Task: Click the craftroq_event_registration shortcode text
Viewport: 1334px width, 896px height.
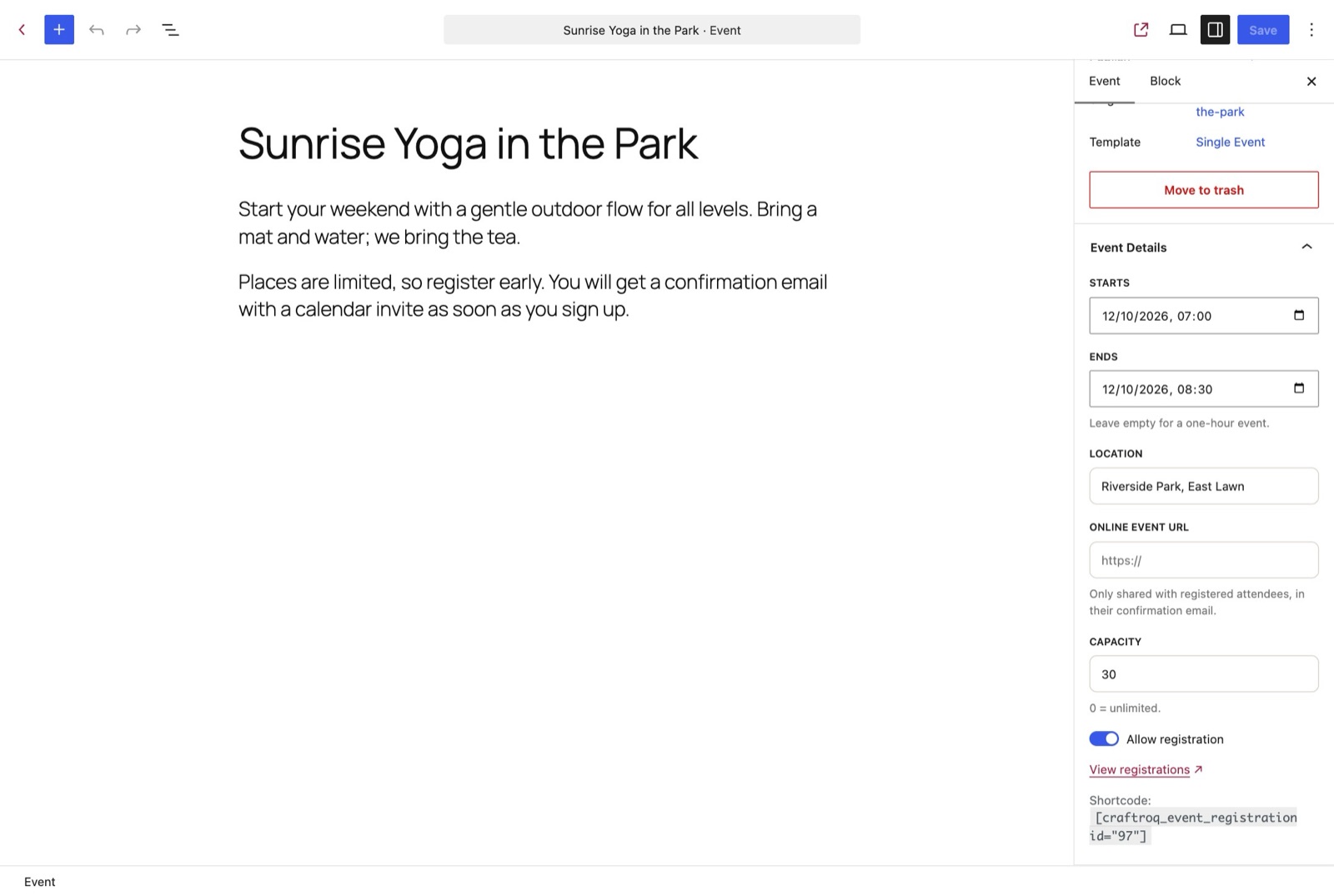Action: coord(1193,826)
